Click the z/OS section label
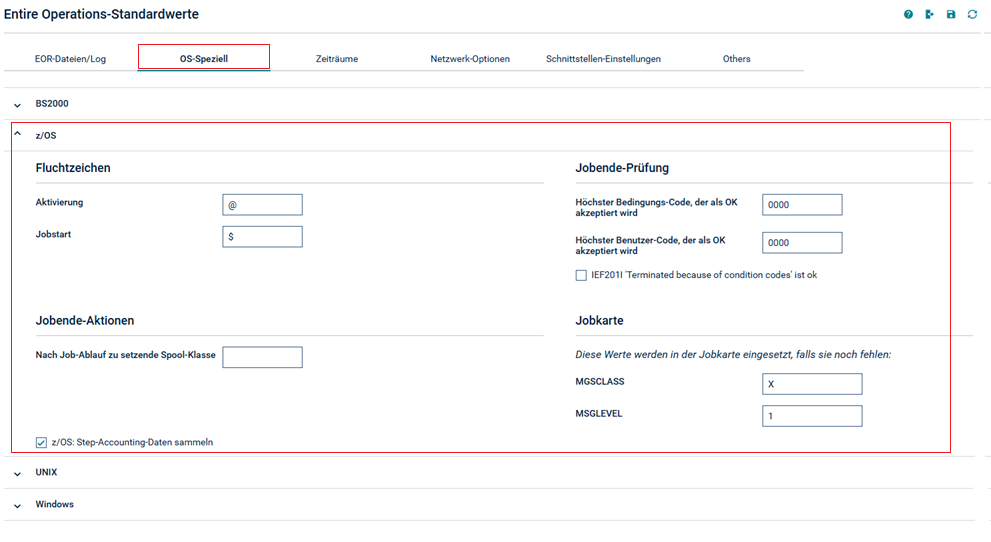The image size is (991, 542). click(x=46, y=136)
